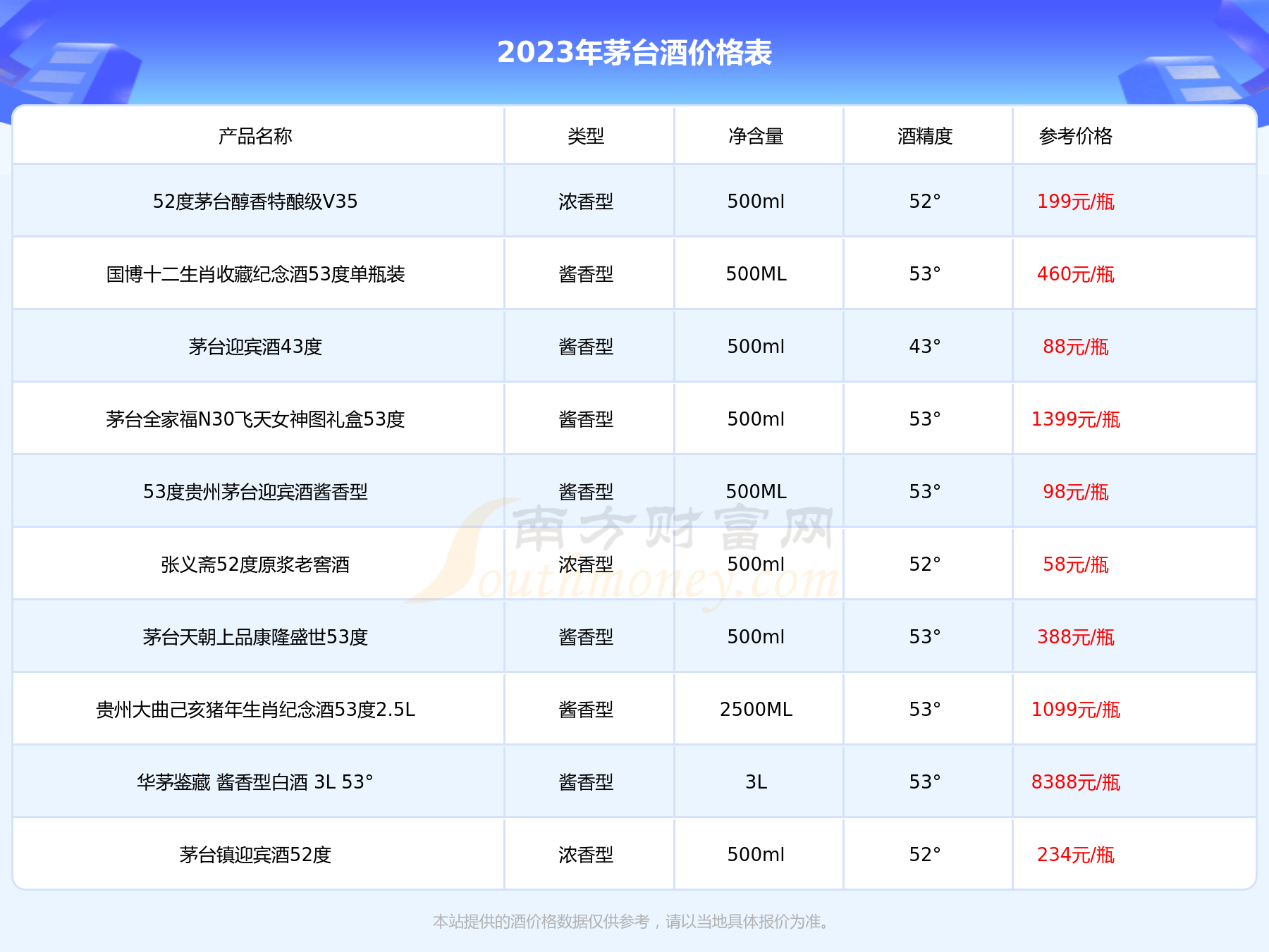The height and width of the screenshot is (952, 1269).
Task: Click price 98元/瓶
Action: (1075, 492)
